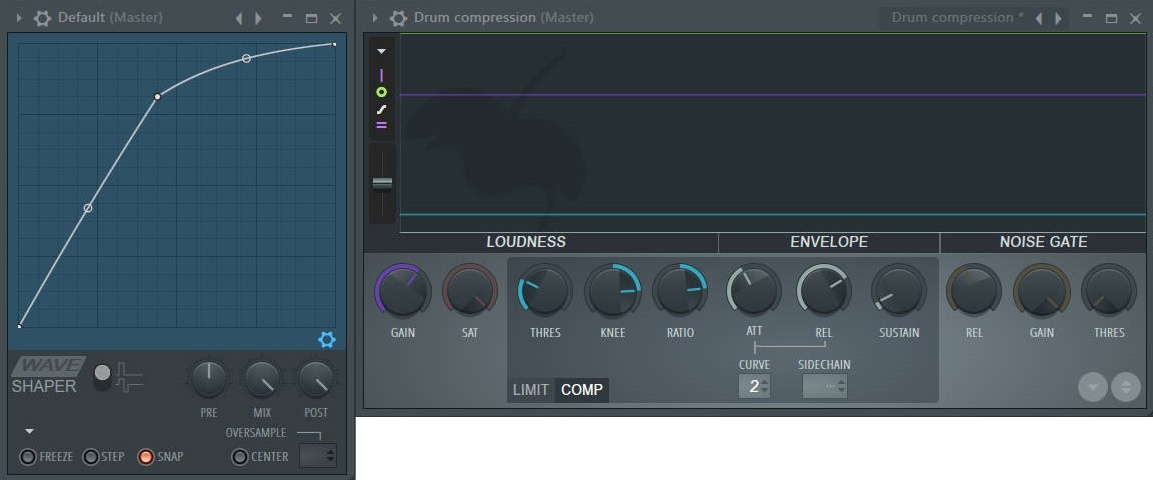Toggle the STEP option

(x=90, y=456)
